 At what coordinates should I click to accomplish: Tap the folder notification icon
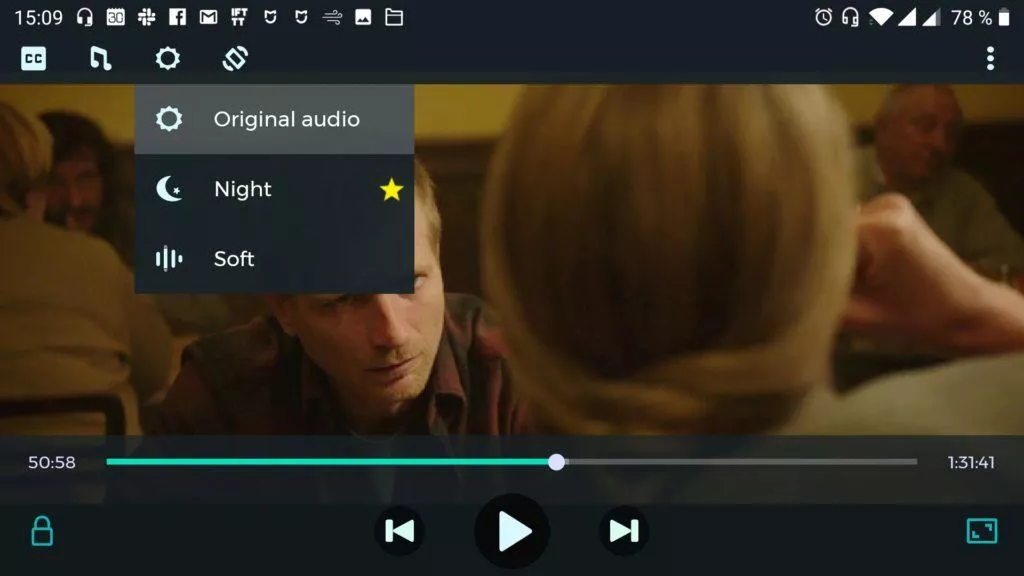click(394, 17)
